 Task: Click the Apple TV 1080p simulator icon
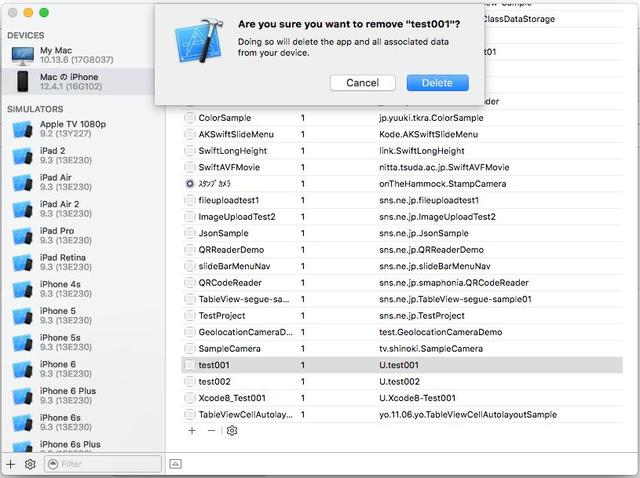(22, 129)
